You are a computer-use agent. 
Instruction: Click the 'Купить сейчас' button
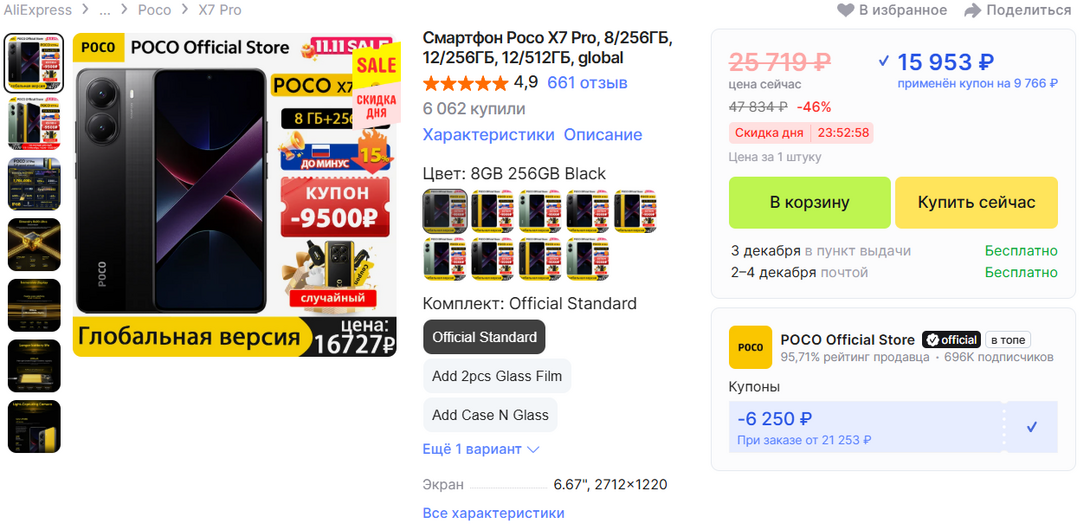976,202
